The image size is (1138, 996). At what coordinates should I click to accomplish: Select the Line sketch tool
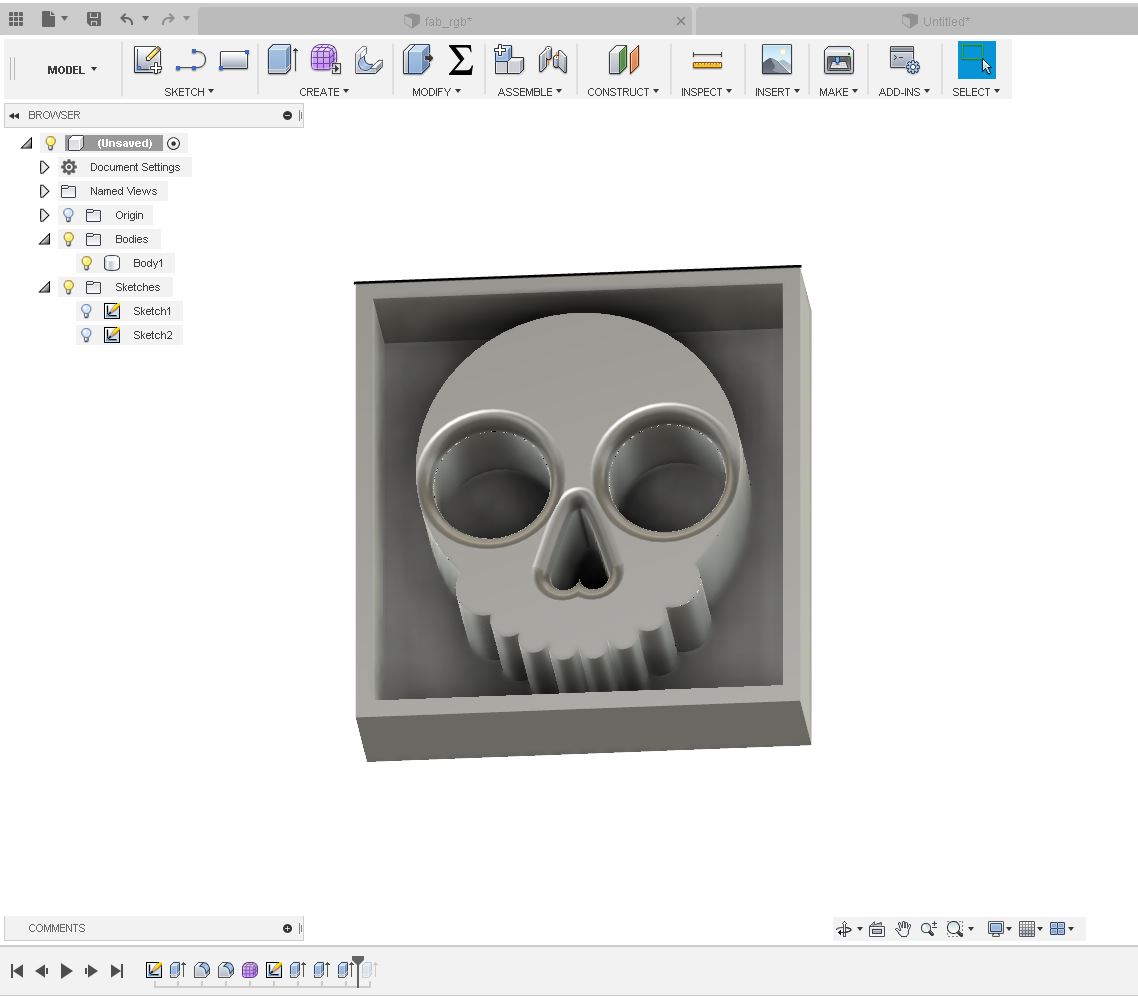[190, 61]
